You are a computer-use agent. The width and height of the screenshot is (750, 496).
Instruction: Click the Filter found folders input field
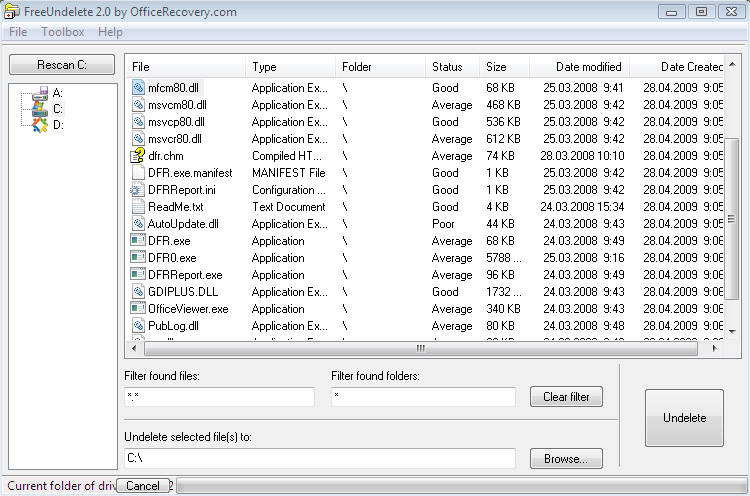[x=424, y=397]
